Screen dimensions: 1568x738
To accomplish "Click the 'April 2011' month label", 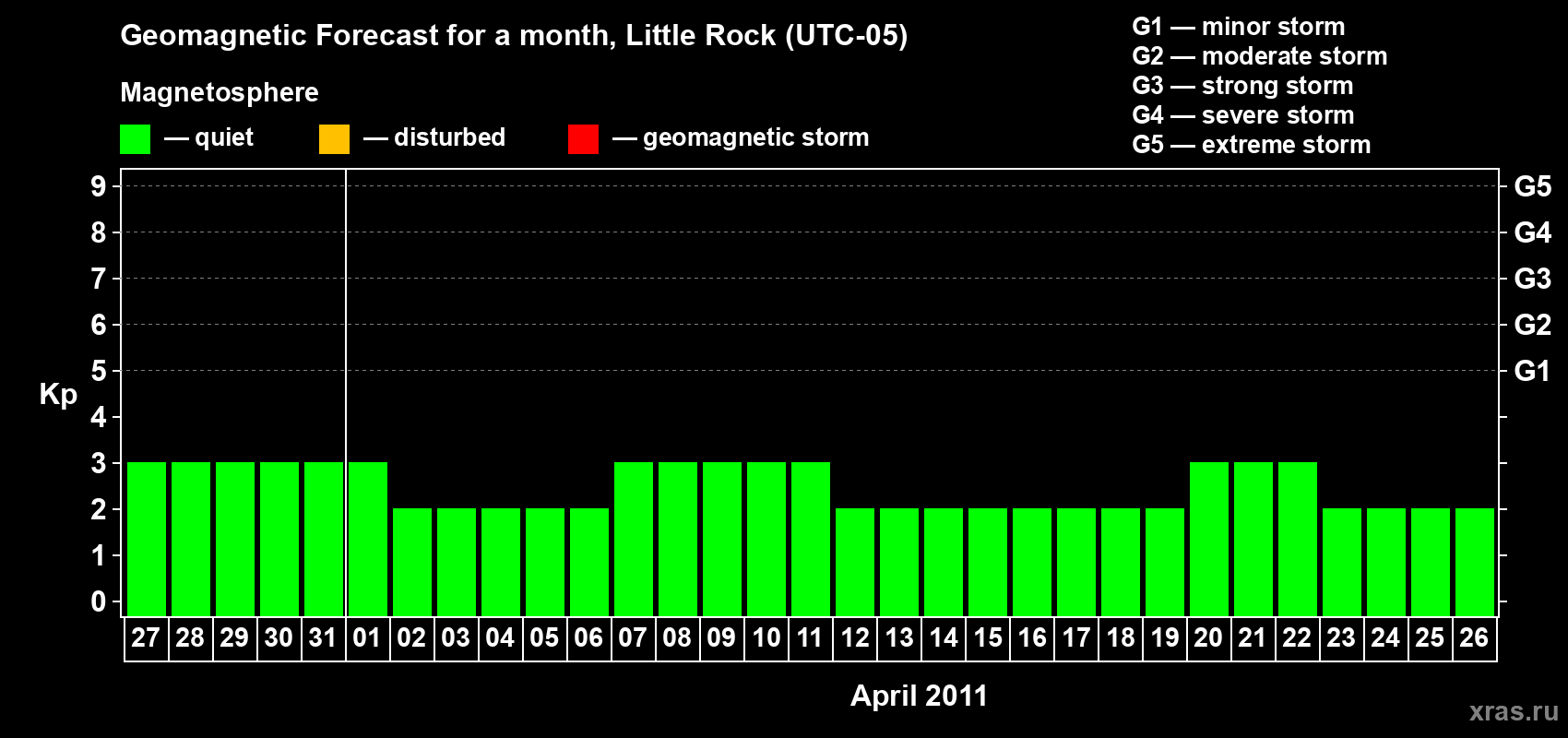I will tap(919, 696).
